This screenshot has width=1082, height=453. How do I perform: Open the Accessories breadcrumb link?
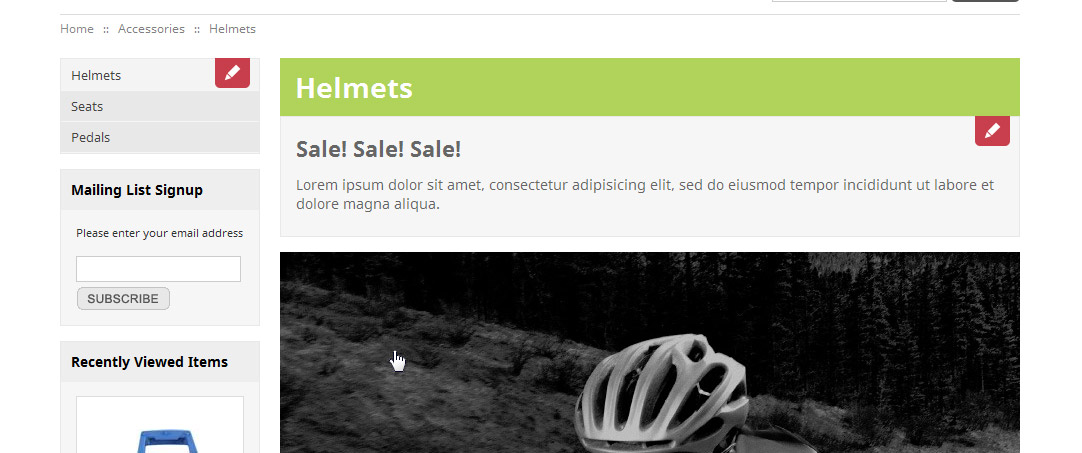click(151, 29)
